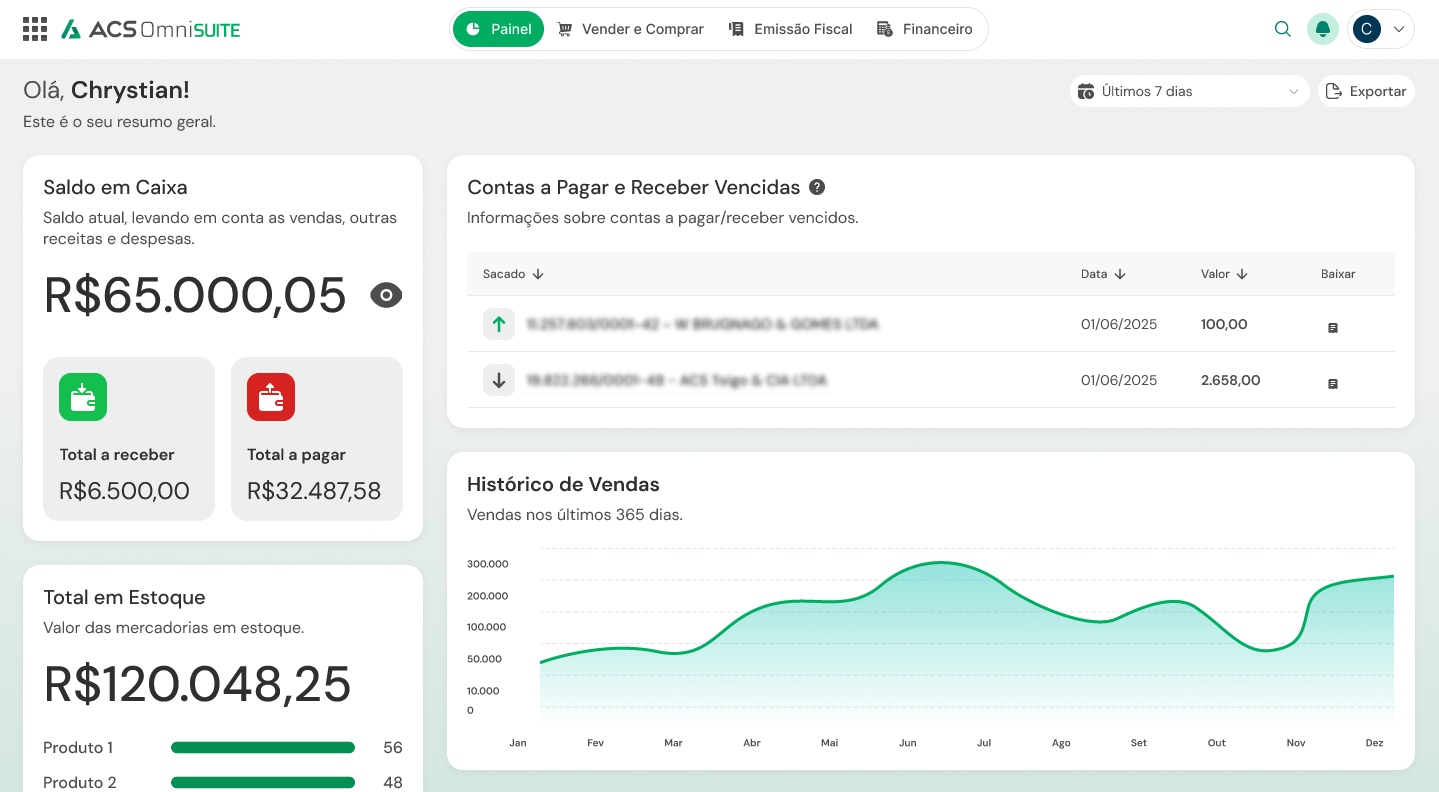Toggle sort on the Data column

click(x=1119, y=273)
